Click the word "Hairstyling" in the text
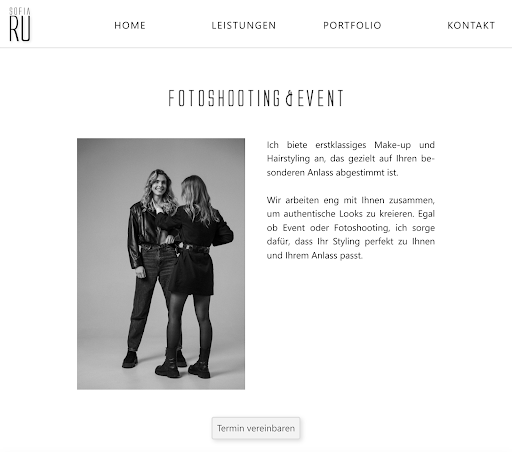 [288, 159]
